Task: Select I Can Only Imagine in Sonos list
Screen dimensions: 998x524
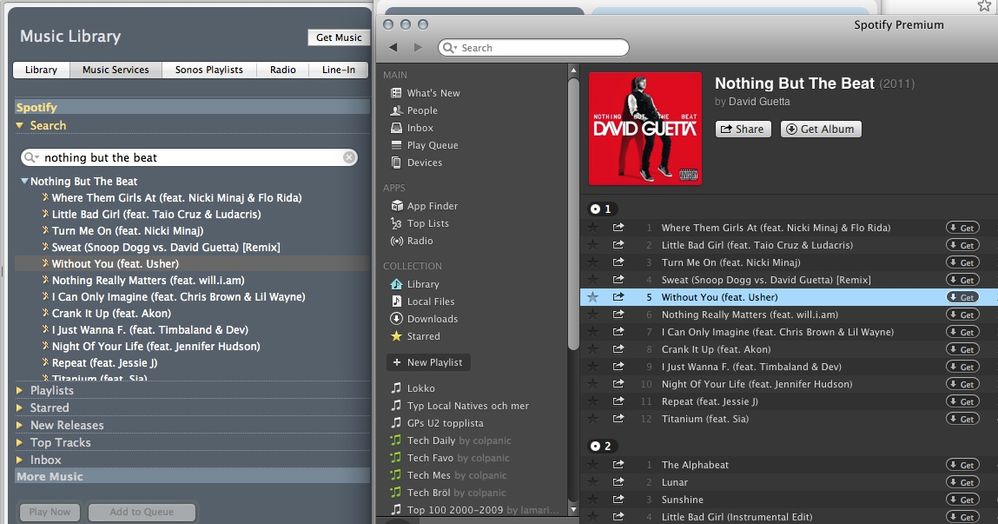Action: pos(178,297)
